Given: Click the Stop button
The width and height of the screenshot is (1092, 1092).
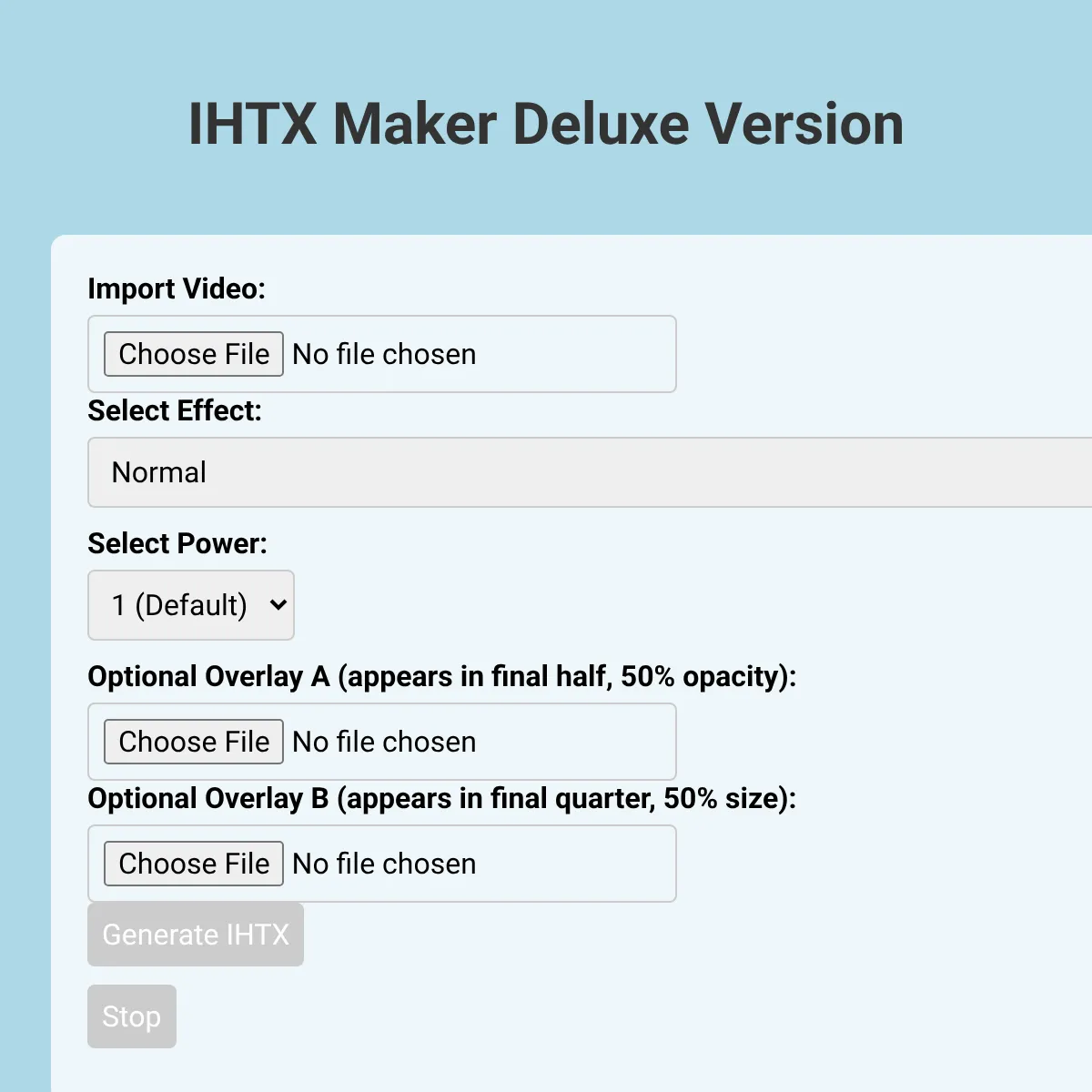Looking at the screenshot, I should tap(132, 1016).
